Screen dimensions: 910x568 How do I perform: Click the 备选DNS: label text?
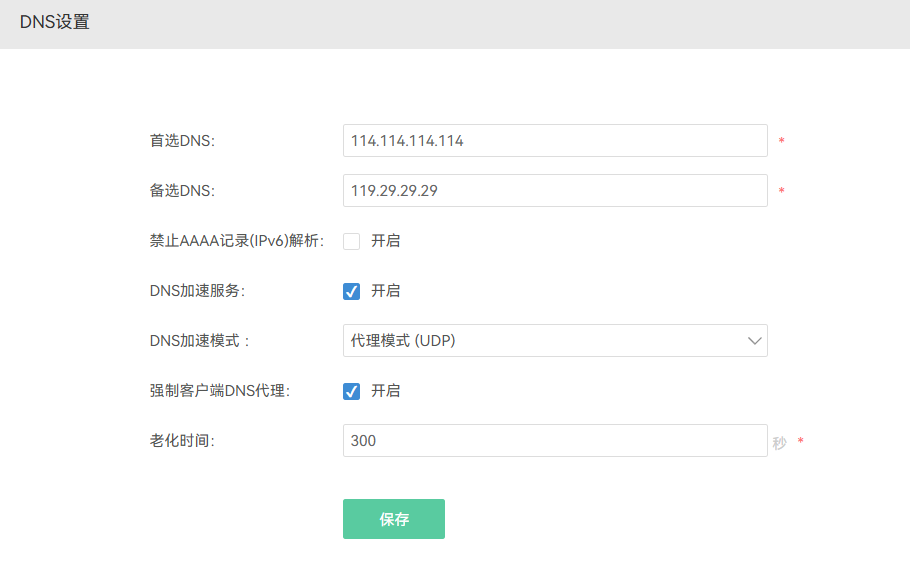182,191
